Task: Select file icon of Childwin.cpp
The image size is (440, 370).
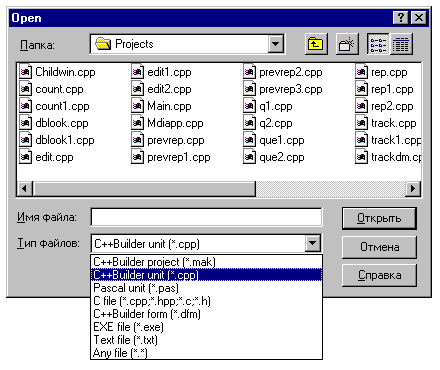Action: coord(26,72)
